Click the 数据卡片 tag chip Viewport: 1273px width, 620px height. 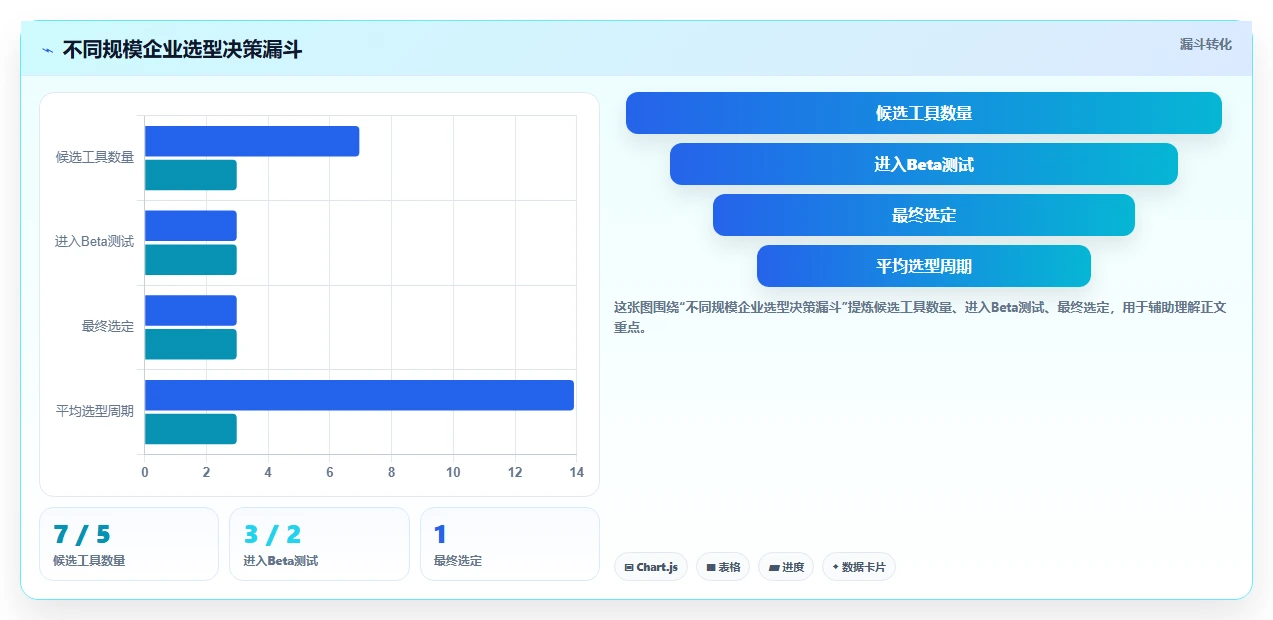(x=859, y=567)
